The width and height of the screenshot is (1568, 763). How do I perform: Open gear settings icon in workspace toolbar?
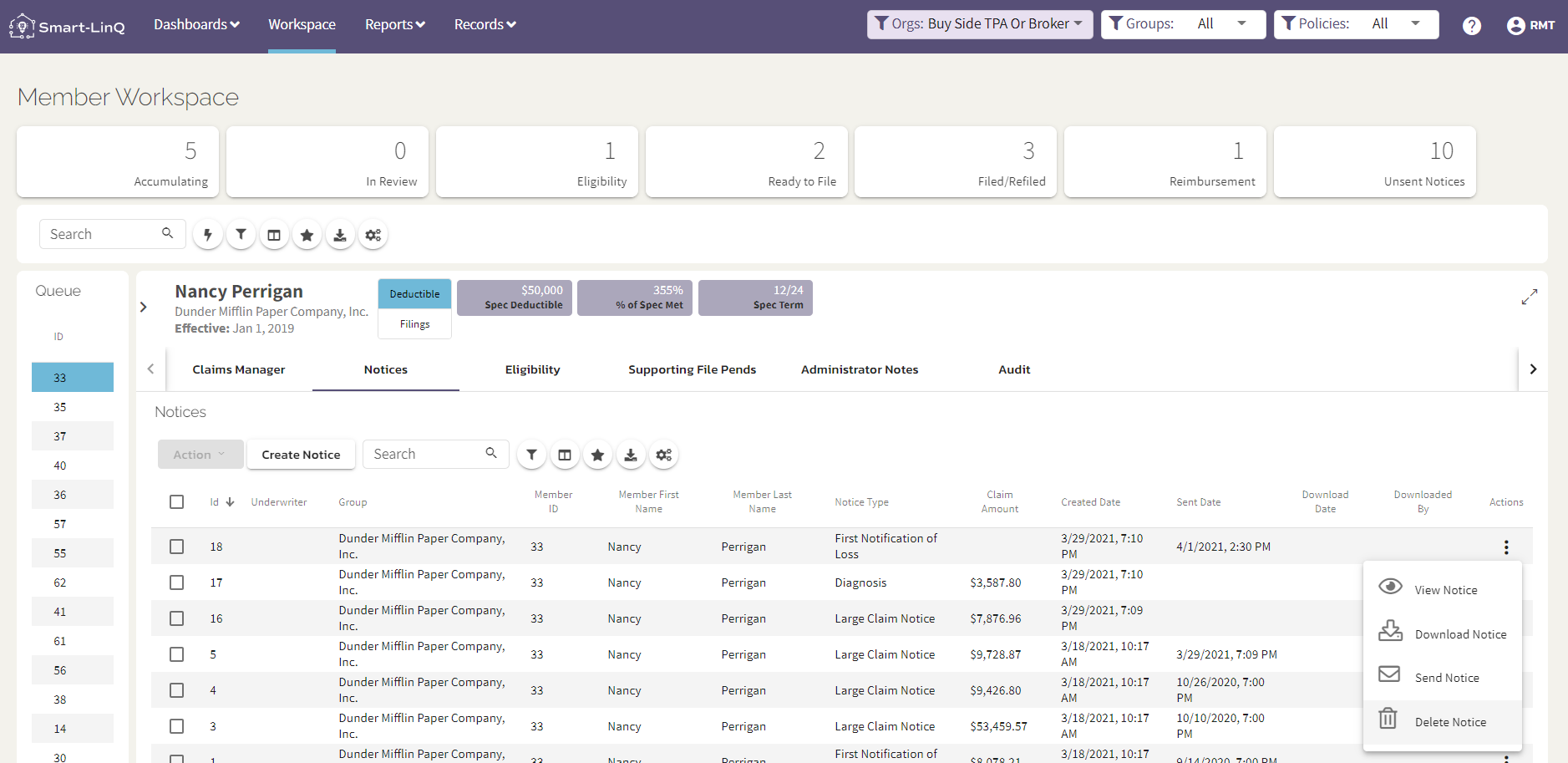tap(373, 235)
